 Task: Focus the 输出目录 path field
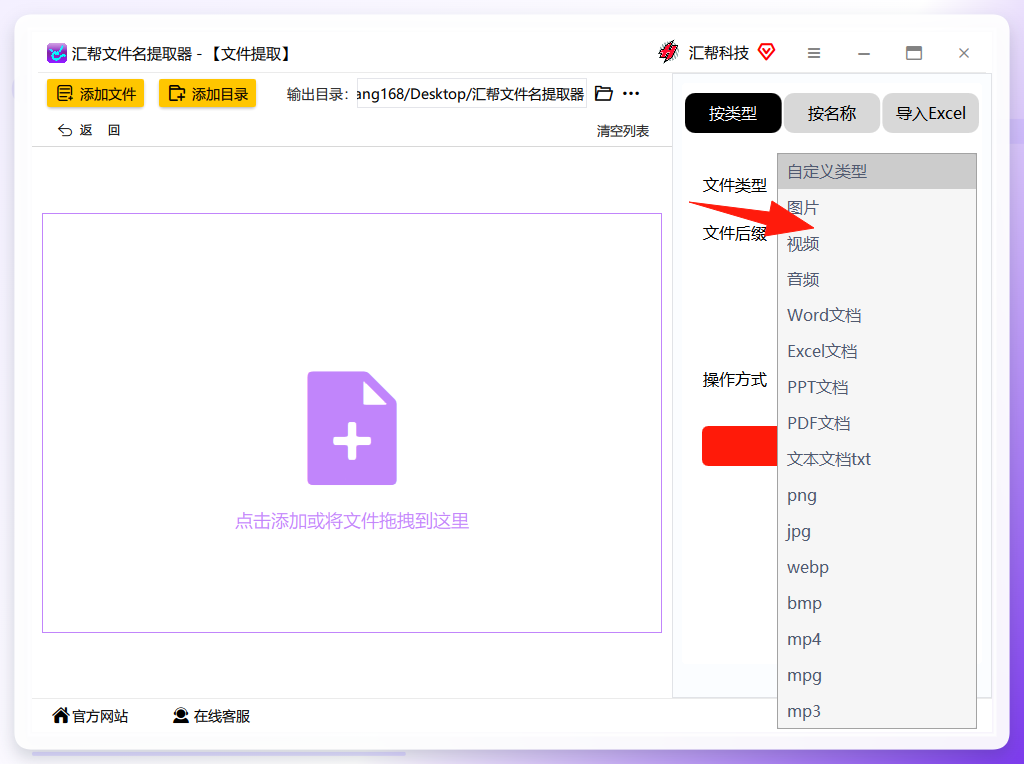[x=472, y=93]
